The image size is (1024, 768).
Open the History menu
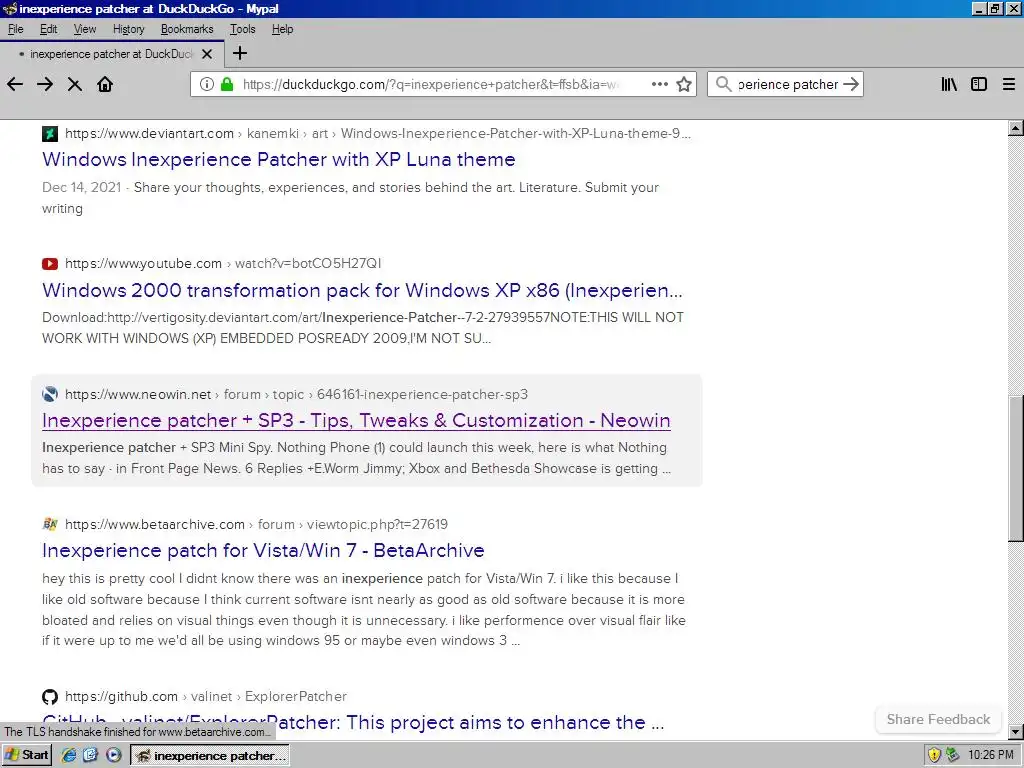coord(129,29)
